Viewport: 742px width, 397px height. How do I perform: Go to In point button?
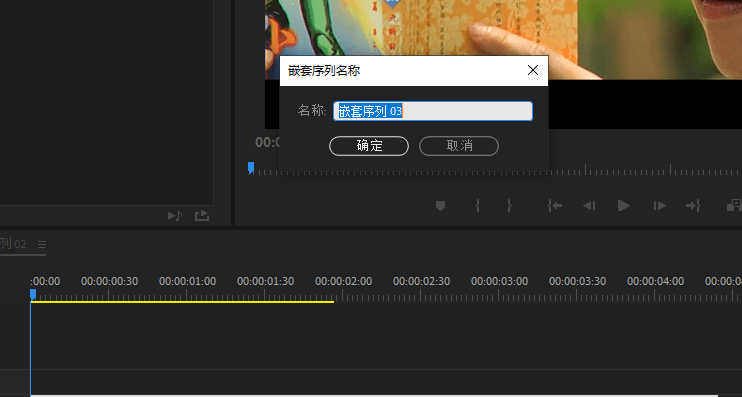(x=554, y=205)
